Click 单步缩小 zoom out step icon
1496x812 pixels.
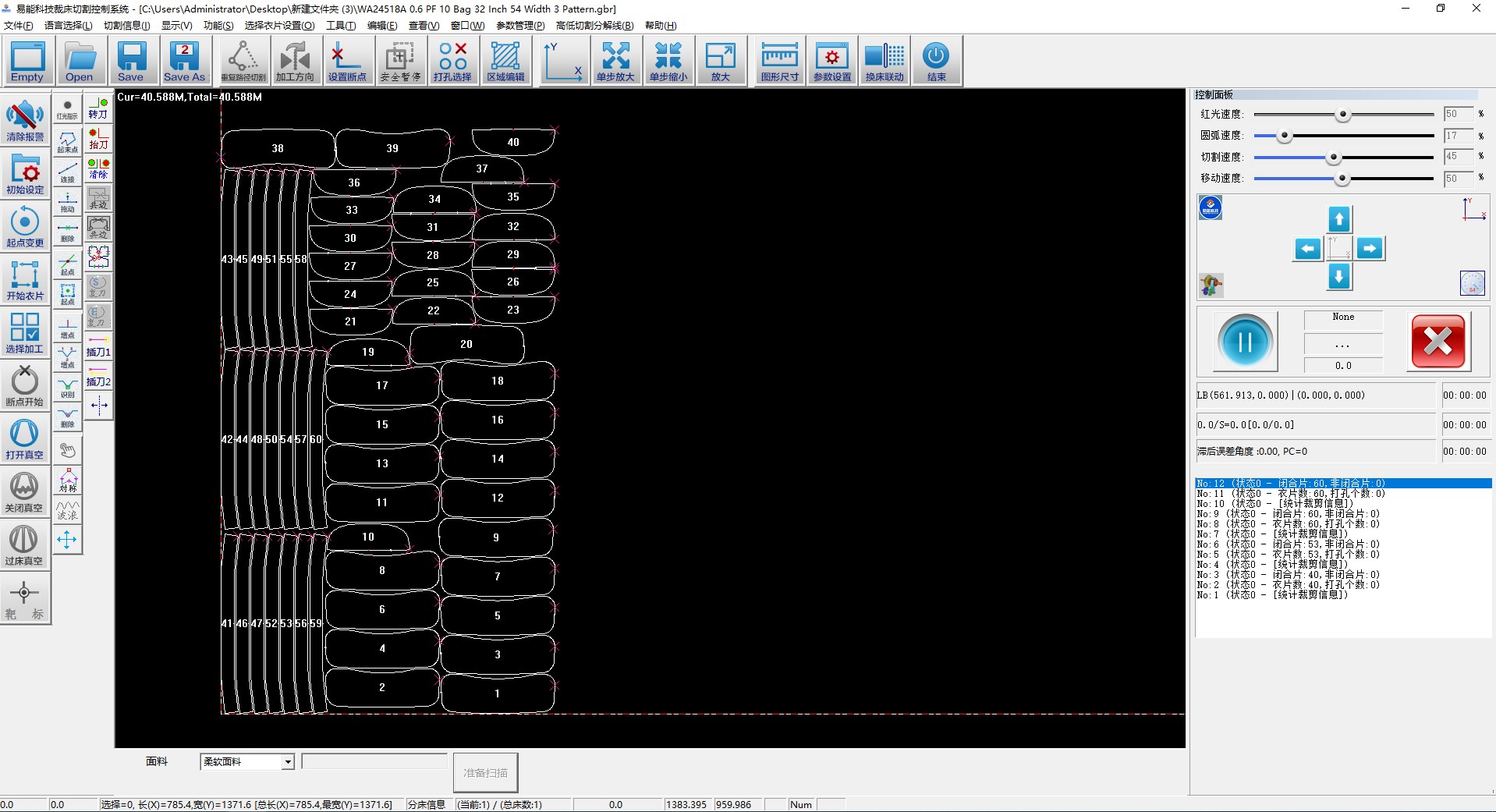668,62
